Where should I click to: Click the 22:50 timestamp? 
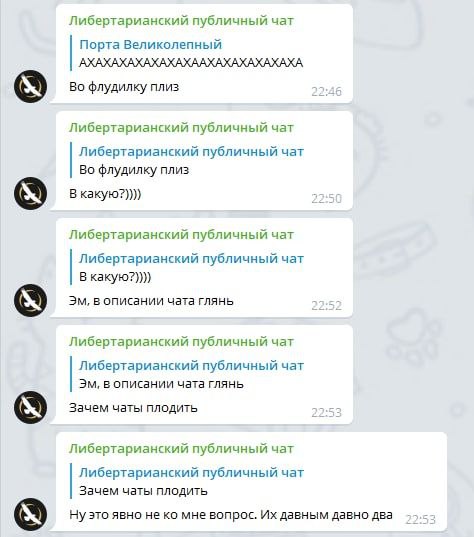[326, 198]
